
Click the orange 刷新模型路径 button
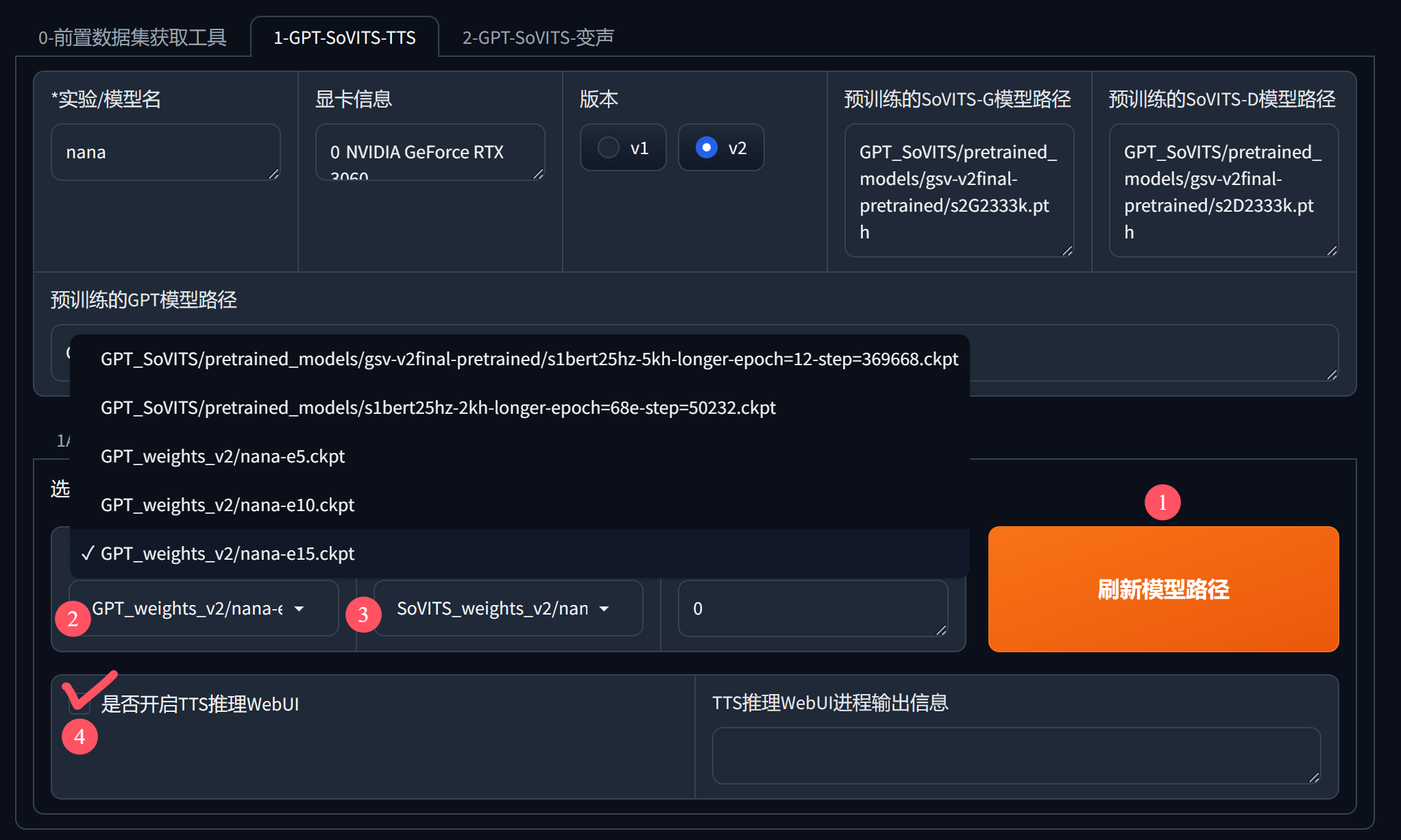[x=1163, y=589]
